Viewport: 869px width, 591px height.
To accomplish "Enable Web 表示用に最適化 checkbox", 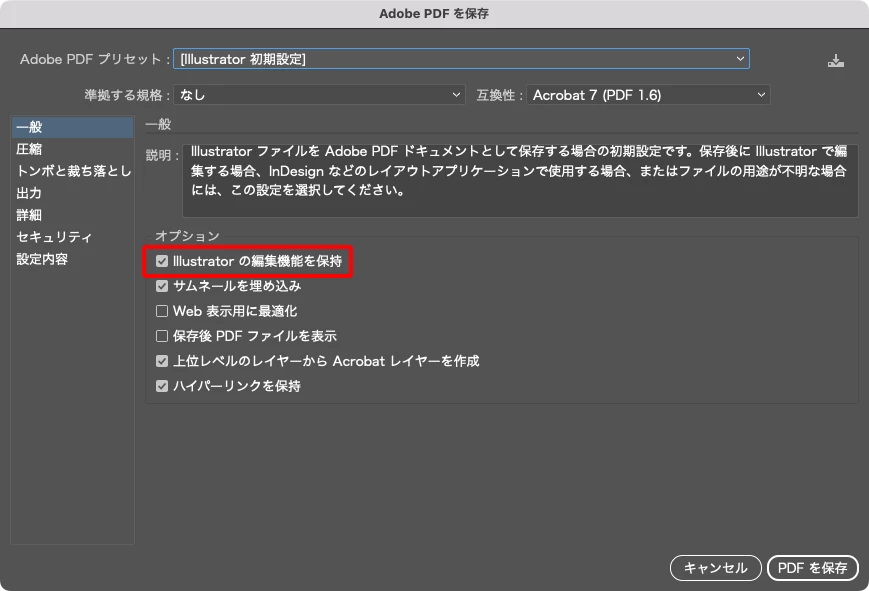I will pyautogui.click(x=162, y=311).
